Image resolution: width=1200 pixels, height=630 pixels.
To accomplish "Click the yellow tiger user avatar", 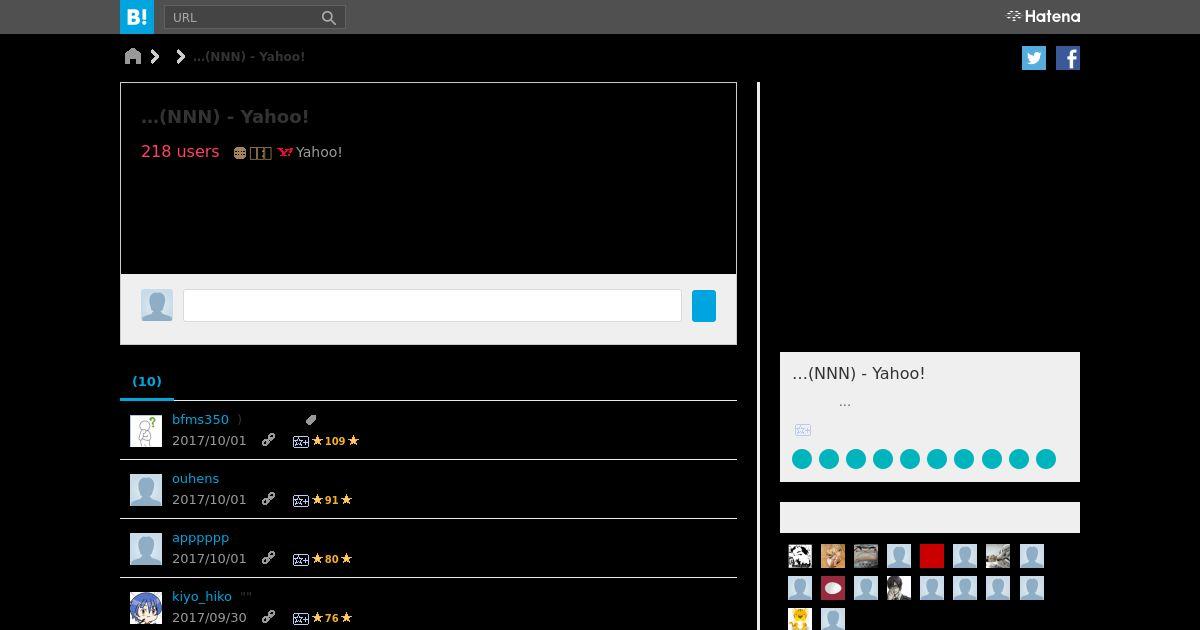I will tap(800, 620).
